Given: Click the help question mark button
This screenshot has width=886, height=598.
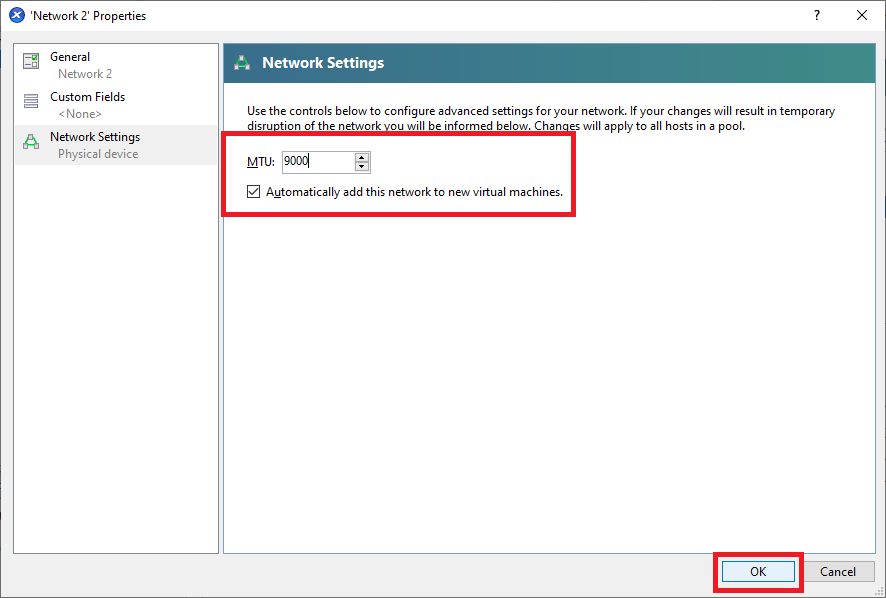Looking at the screenshot, I should (816, 15).
